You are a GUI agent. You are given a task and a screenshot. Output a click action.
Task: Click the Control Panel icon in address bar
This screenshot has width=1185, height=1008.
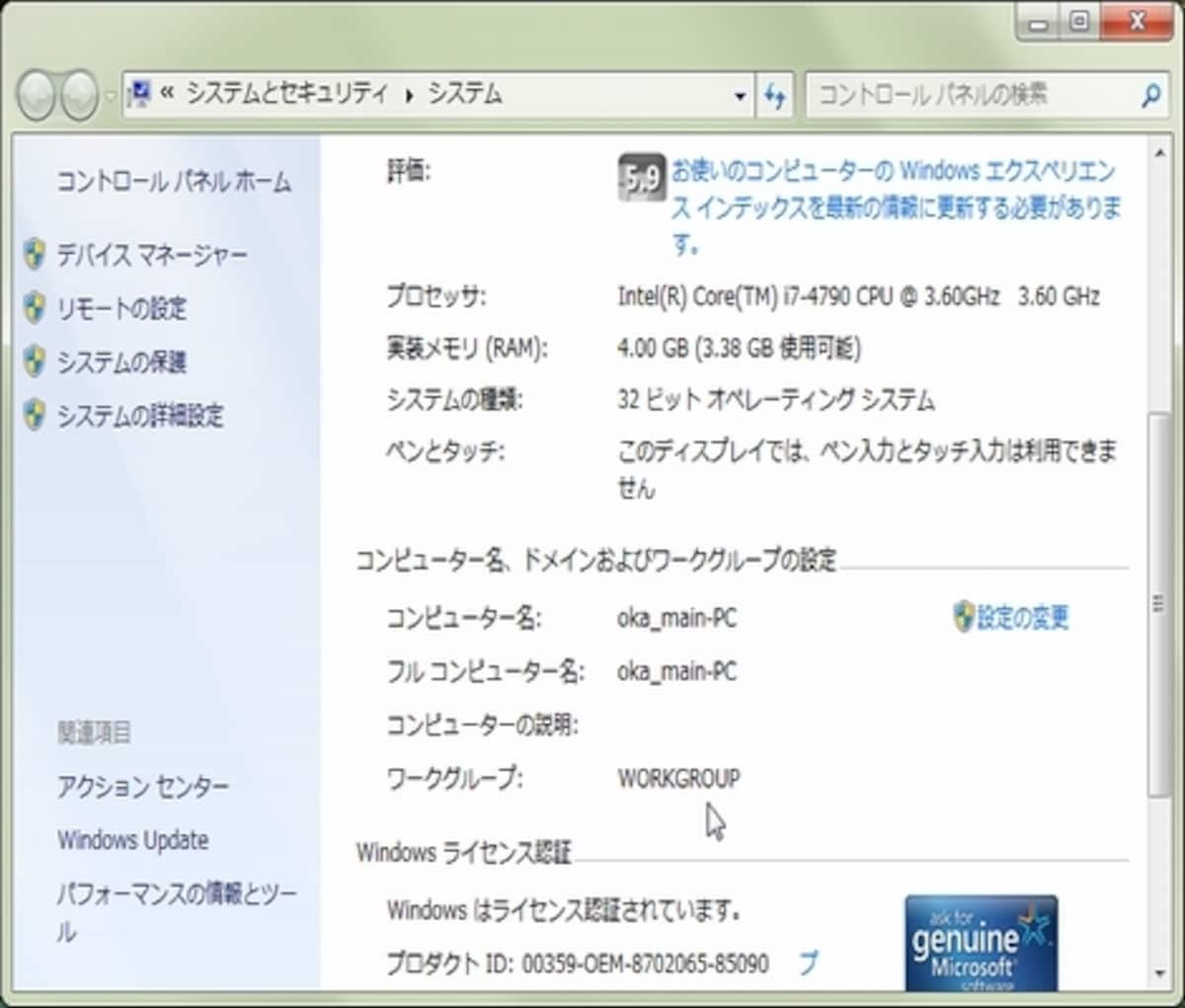click(x=141, y=93)
